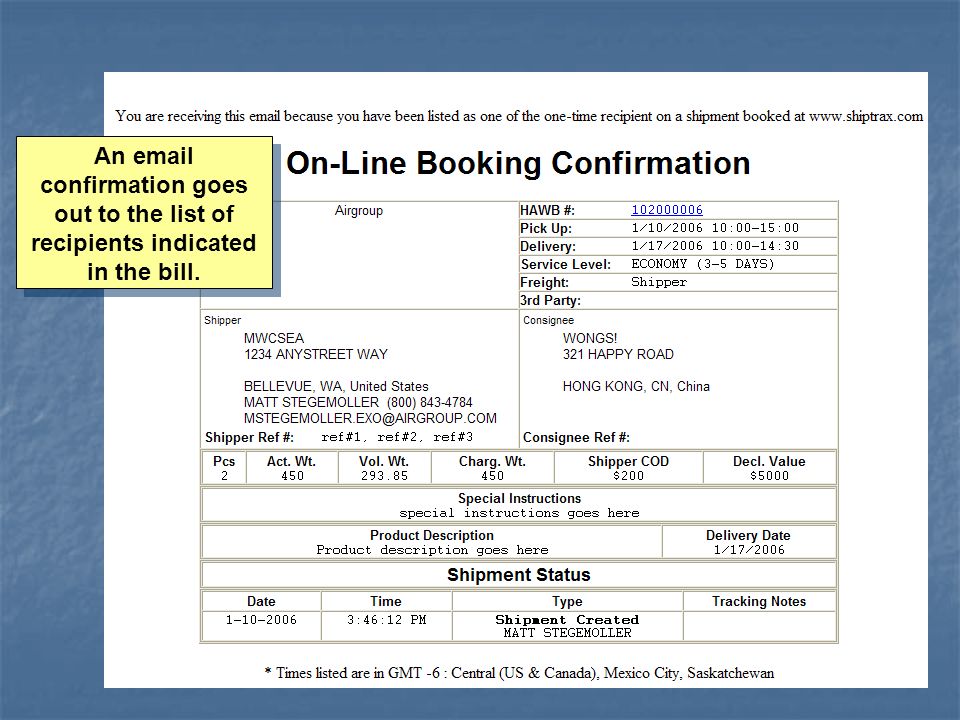Click status time 3:46:12 PM

pos(386,620)
